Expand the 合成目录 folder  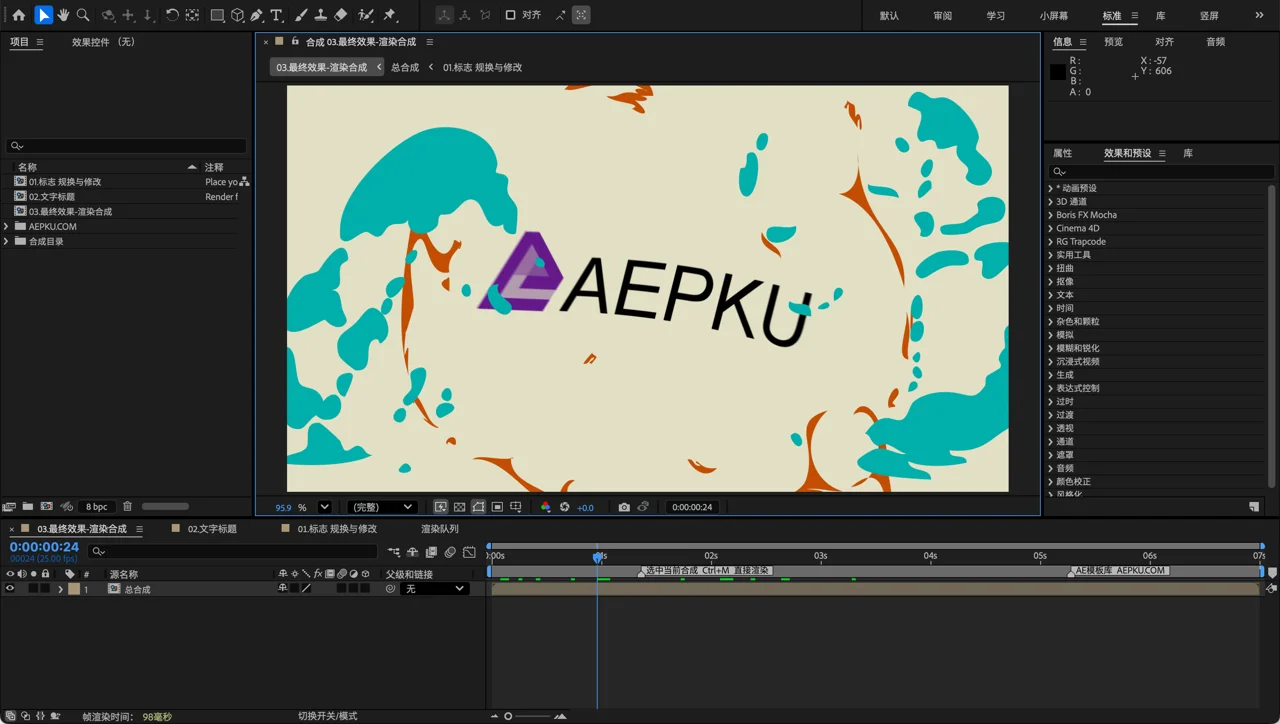coord(7,241)
